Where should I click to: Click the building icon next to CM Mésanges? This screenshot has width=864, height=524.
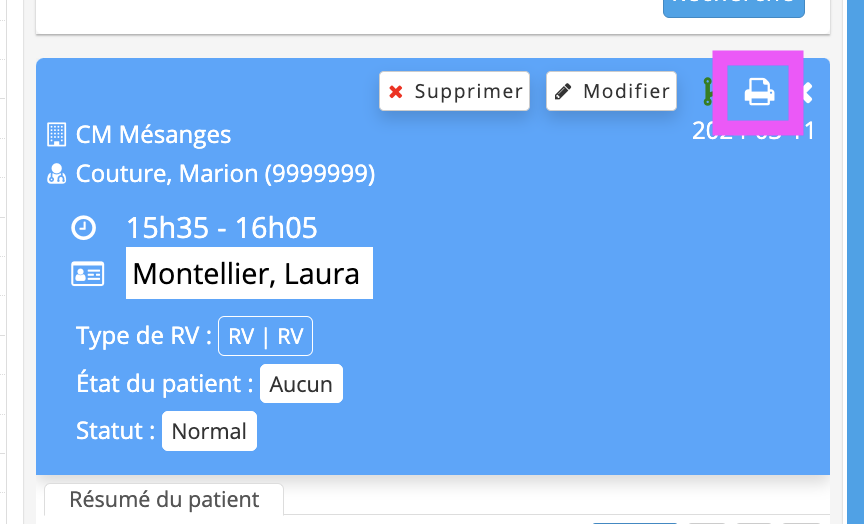57,134
